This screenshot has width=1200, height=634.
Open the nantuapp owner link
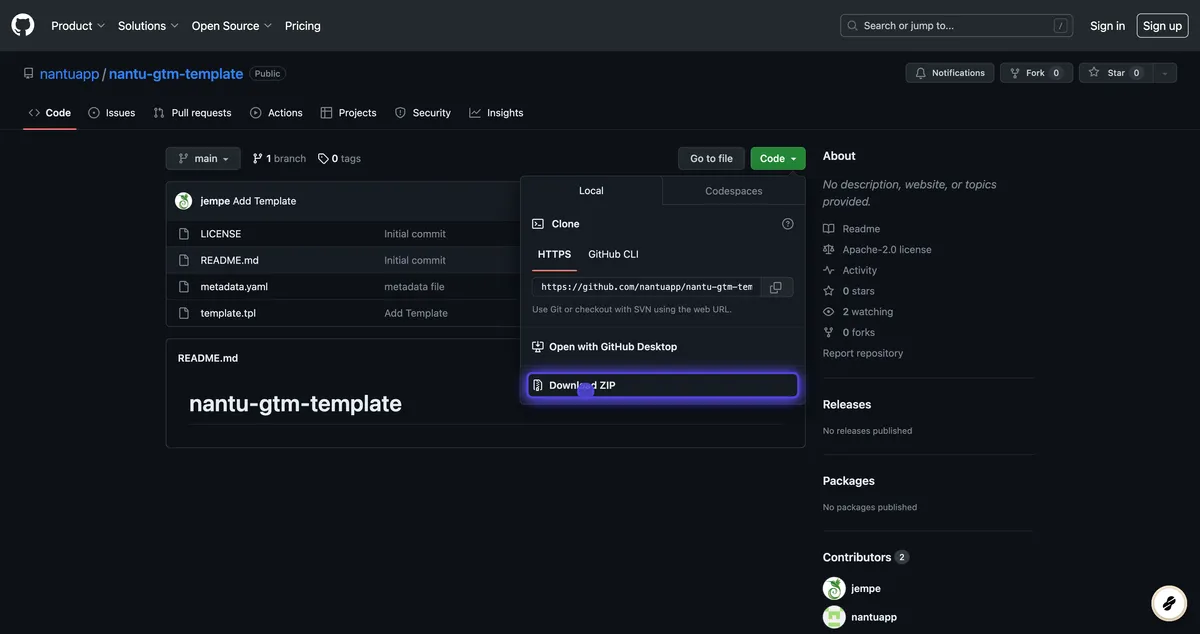(70, 74)
